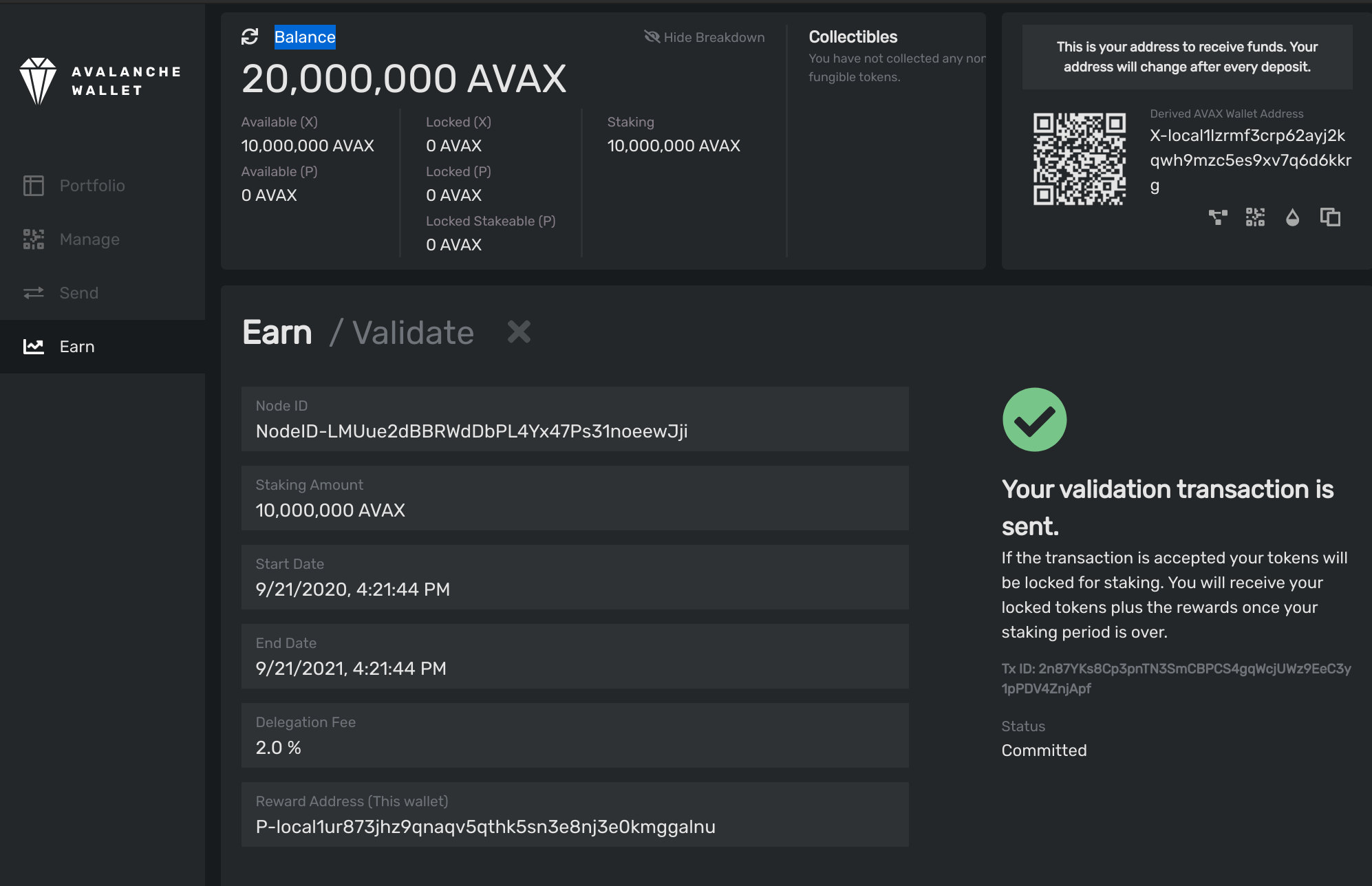Select the Balance heading text

pos(305,37)
